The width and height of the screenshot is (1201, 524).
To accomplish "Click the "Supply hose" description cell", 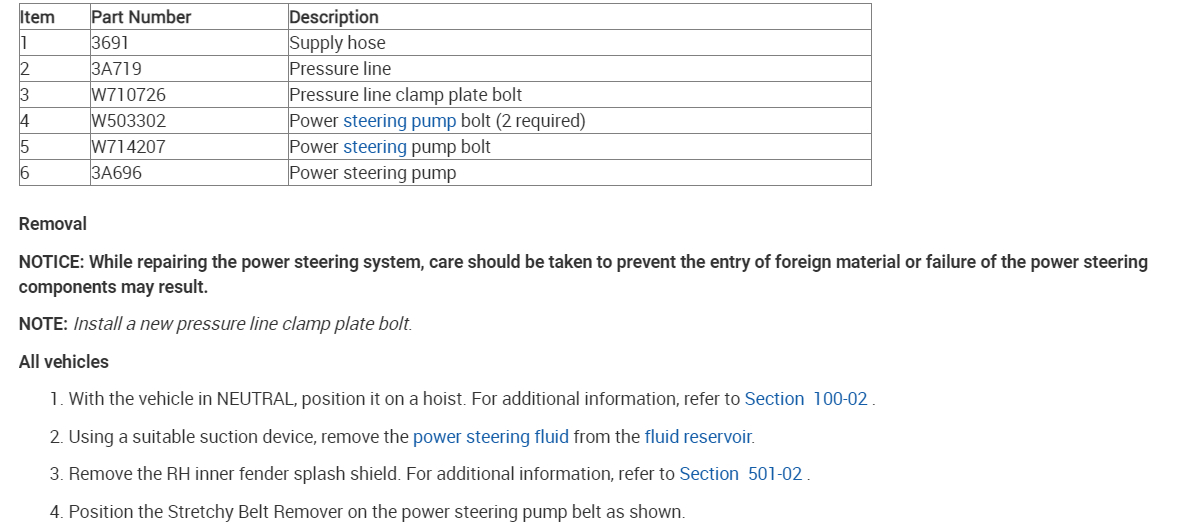I will [x=337, y=43].
